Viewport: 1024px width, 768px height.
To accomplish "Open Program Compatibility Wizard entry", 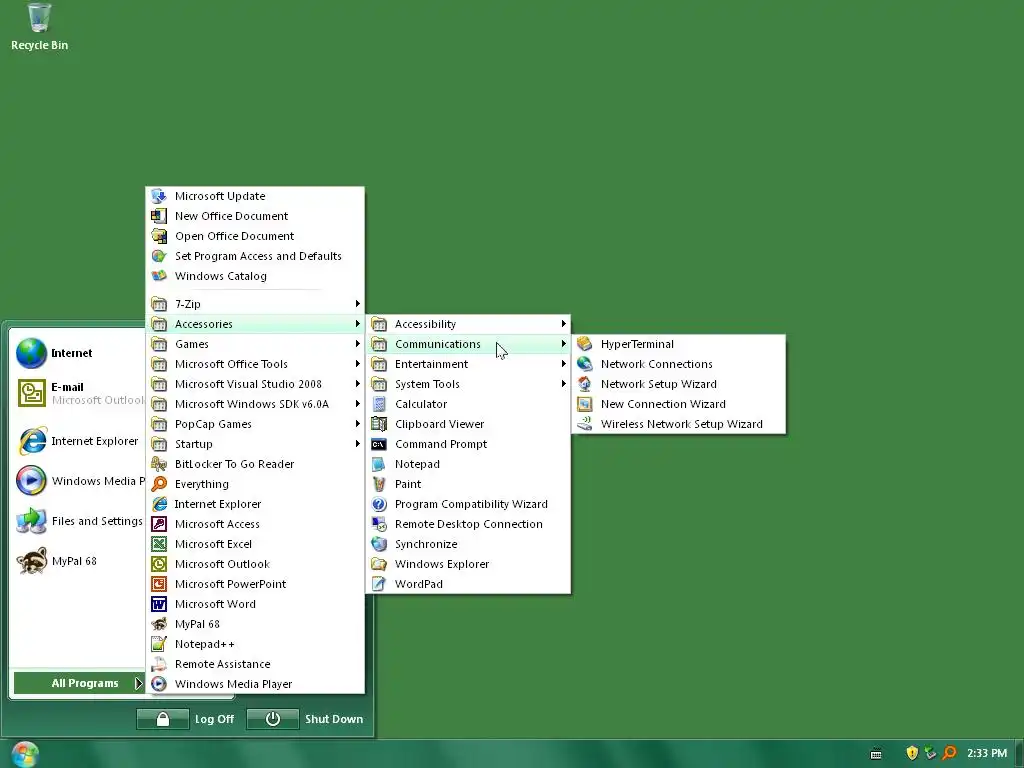I will (x=468, y=504).
